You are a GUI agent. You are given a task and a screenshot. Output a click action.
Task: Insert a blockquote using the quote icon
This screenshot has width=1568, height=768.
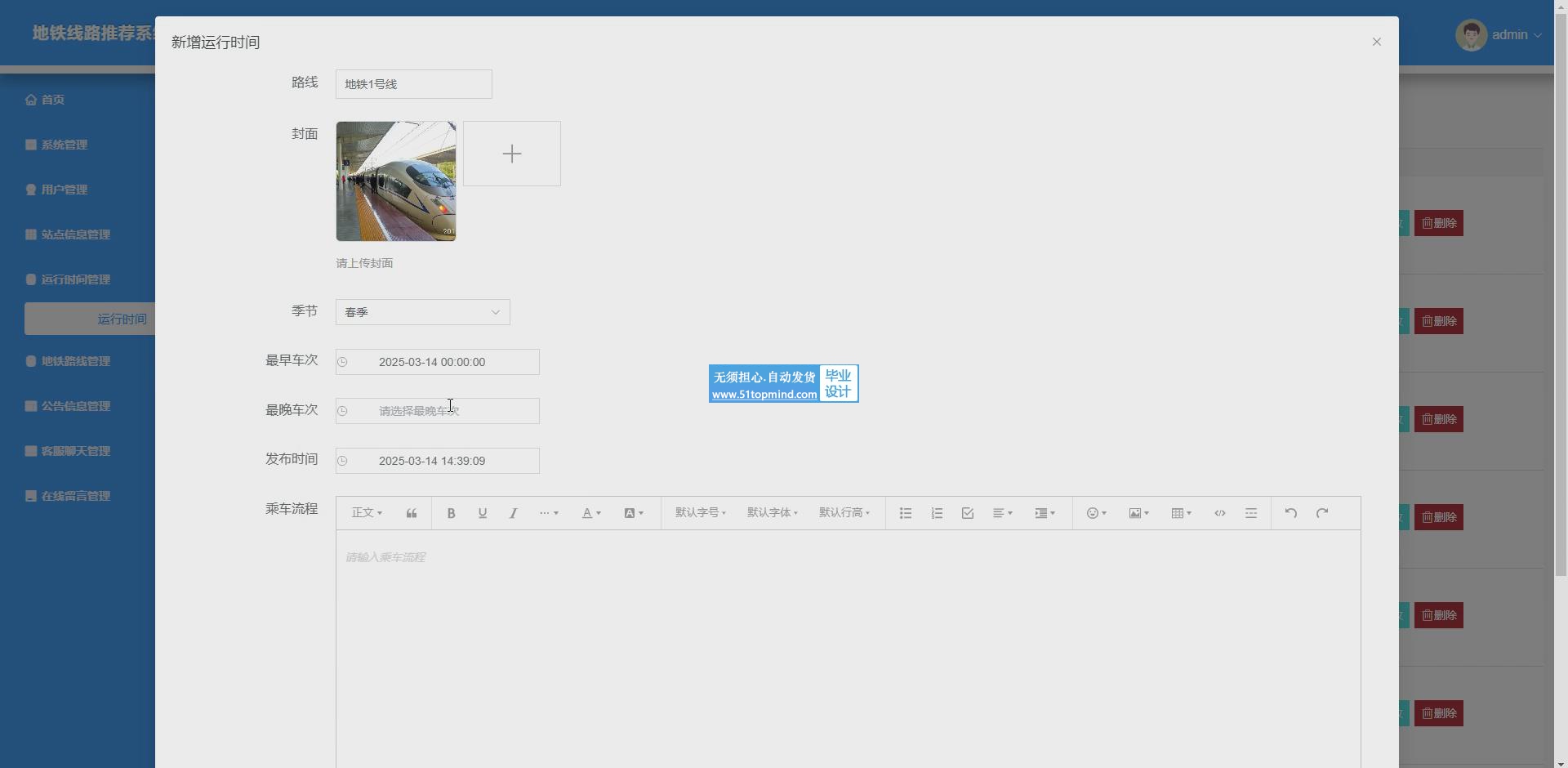tap(412, 513)
